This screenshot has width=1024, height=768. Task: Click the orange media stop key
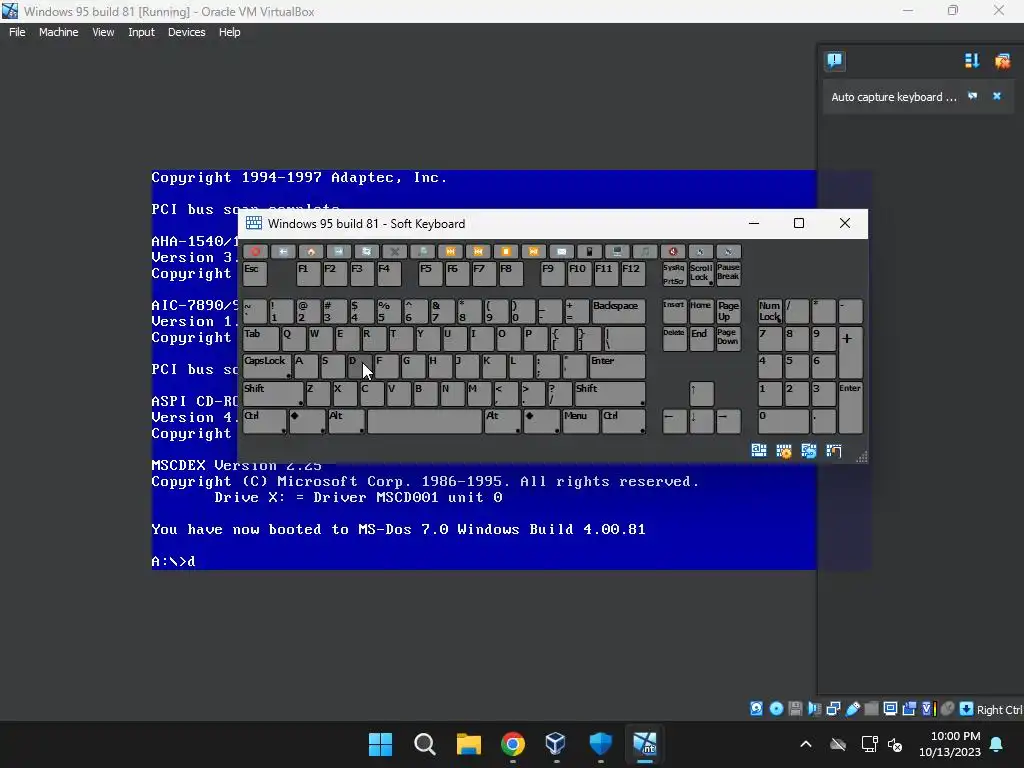click(505, 251)
